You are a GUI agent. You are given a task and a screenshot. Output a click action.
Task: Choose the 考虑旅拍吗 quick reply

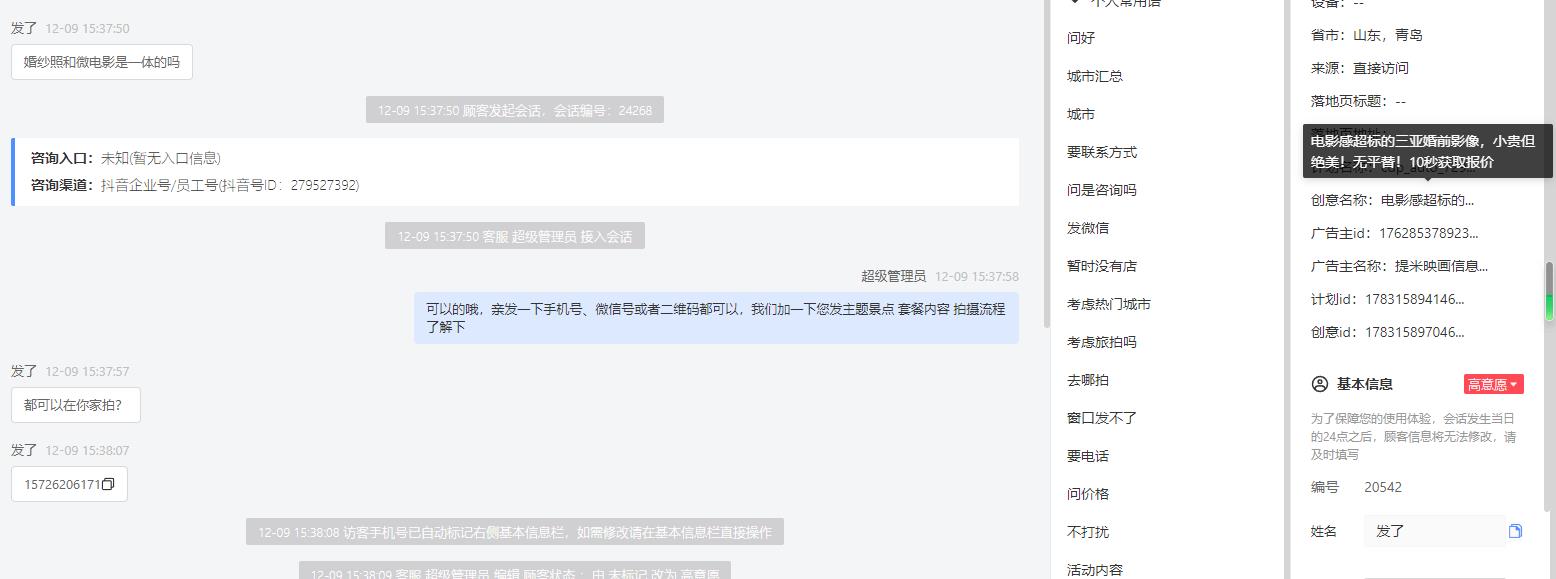click(1102, 342)
